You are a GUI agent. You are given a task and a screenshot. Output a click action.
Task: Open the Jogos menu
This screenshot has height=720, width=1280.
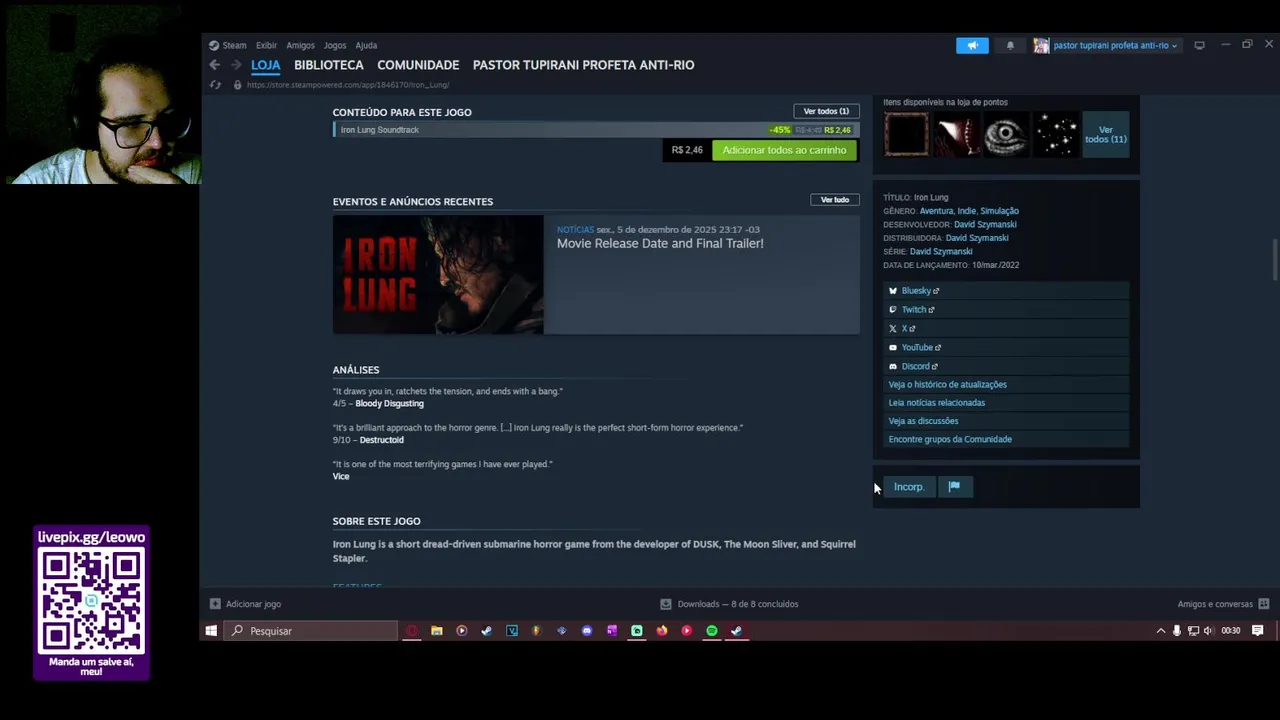coord(335,45)
